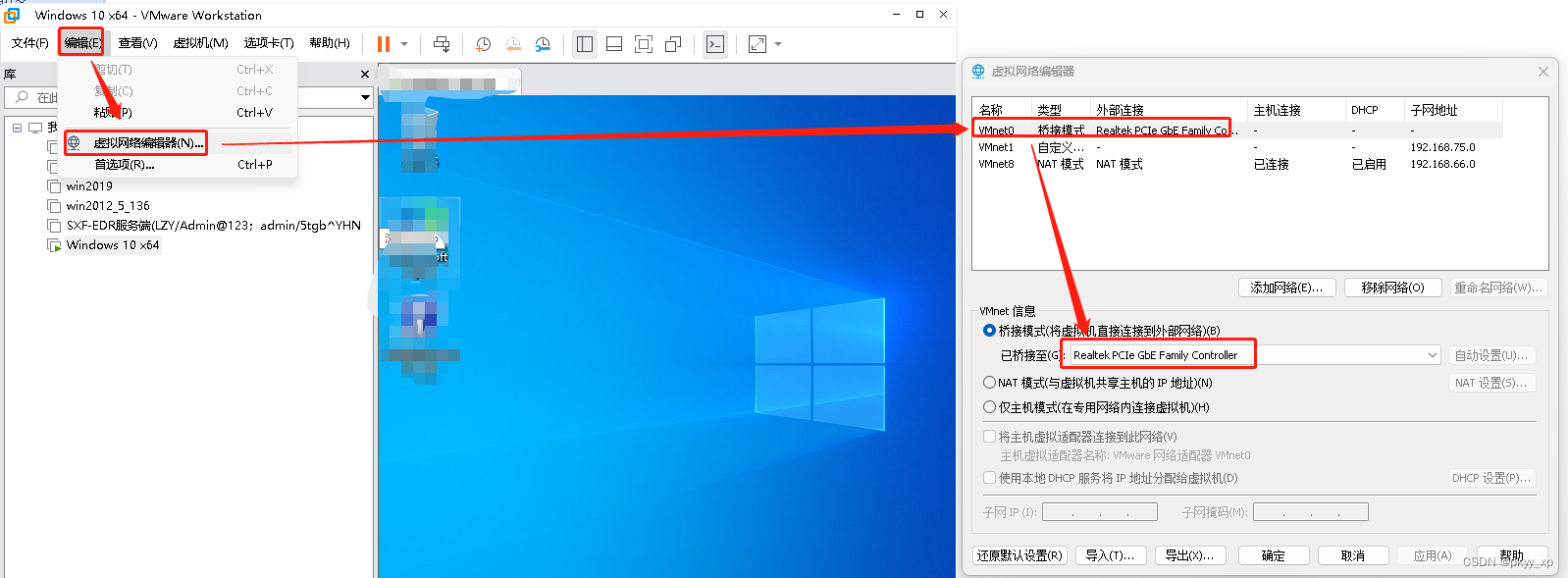Open the 文件(F) menu
Image resolution: width=1568 pixels, height=578 pixels.
29,43
